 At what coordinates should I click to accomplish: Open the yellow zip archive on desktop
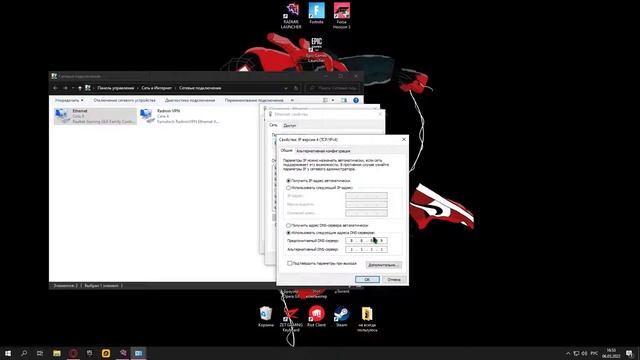367,319
